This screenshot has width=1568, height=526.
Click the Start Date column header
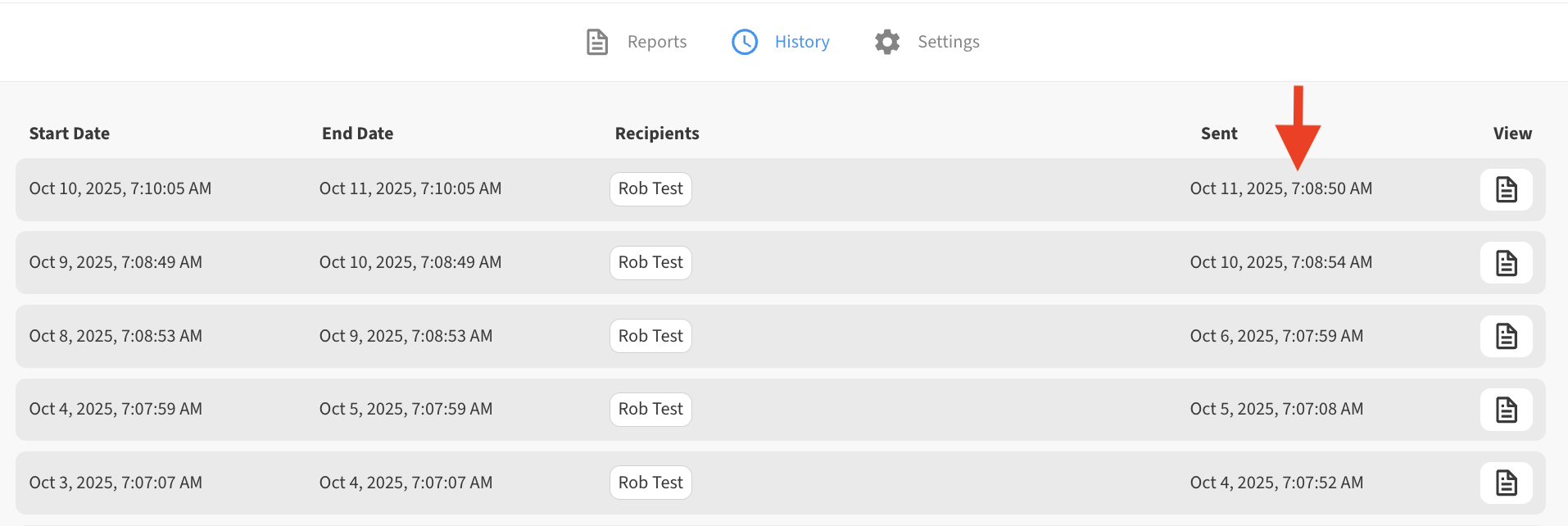[70, 134]
